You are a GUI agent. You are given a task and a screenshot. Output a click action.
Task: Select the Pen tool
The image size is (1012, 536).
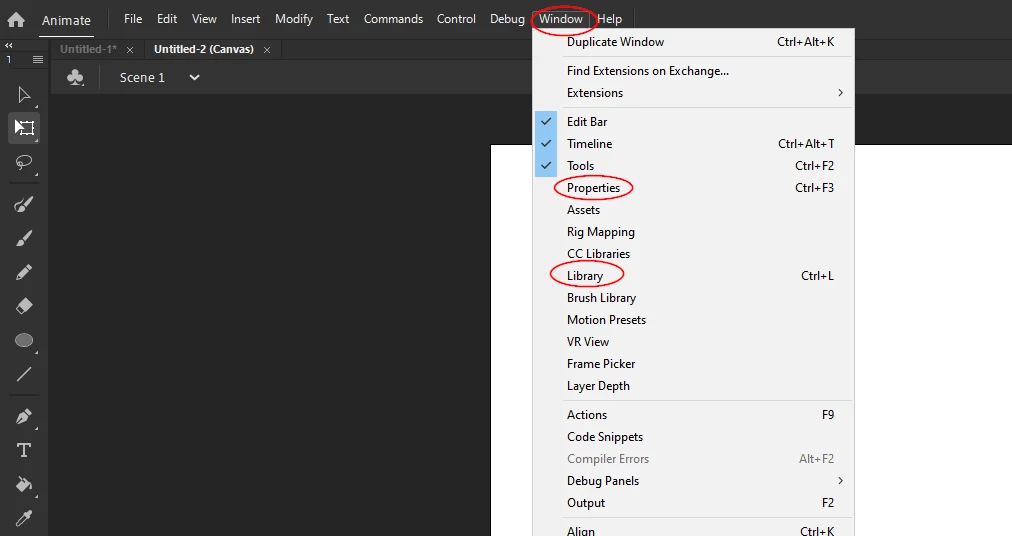click(24, 417)
